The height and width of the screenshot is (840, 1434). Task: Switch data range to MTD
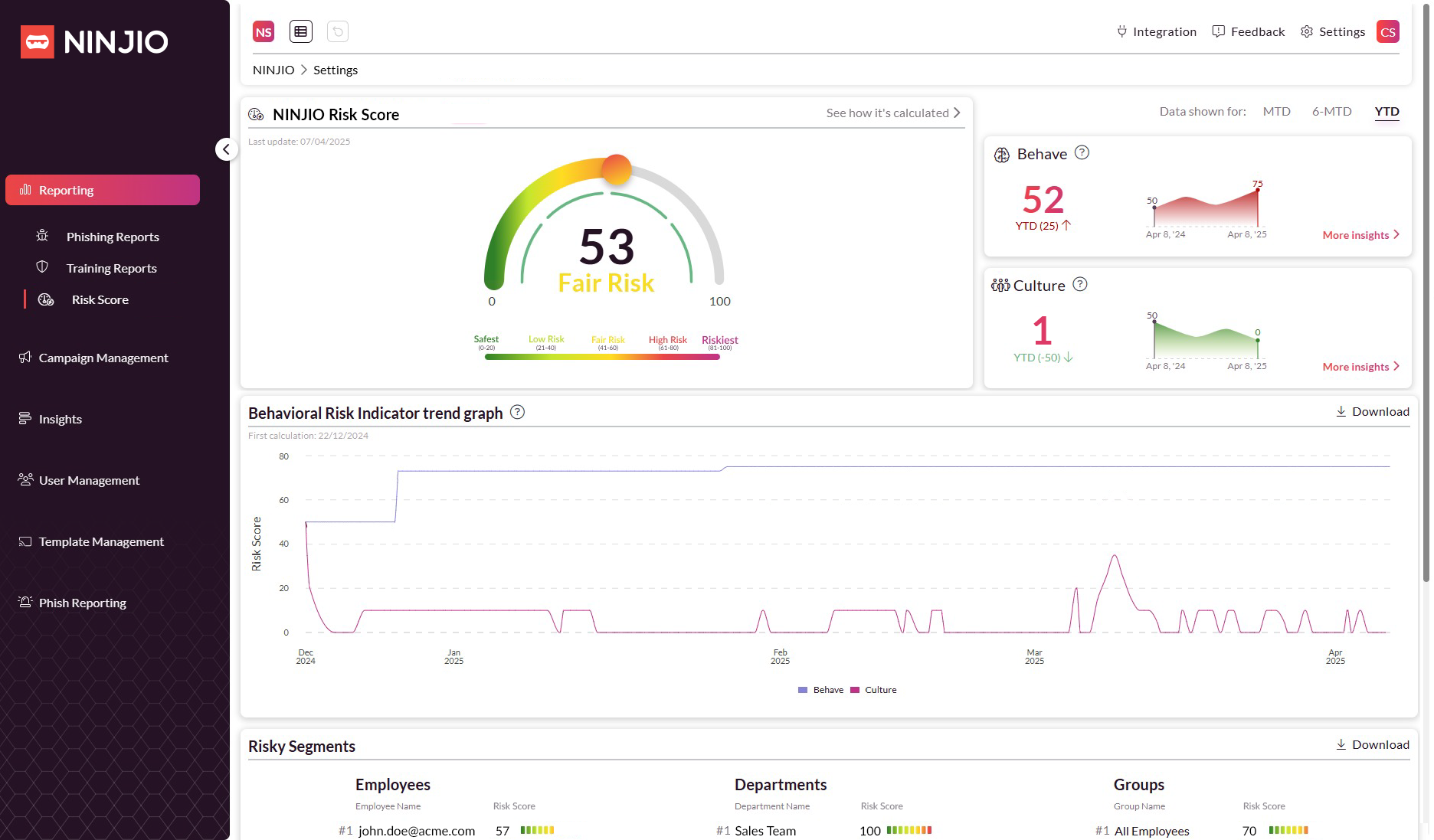pyautogui.click(x=1277, y=112)
